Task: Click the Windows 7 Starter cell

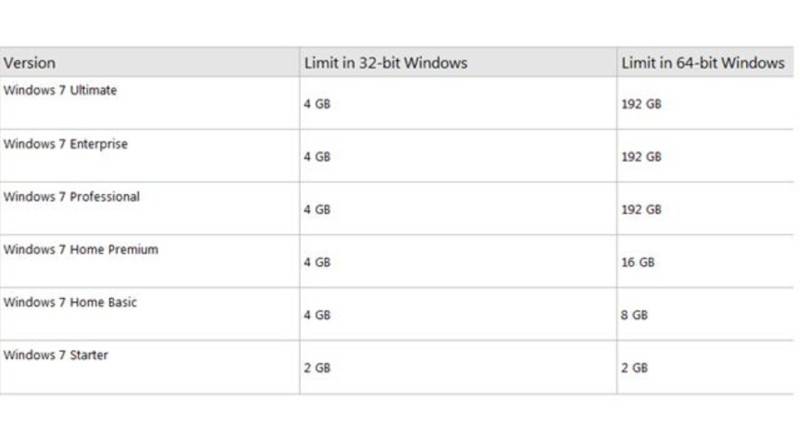Action: [x=57, y=355]
